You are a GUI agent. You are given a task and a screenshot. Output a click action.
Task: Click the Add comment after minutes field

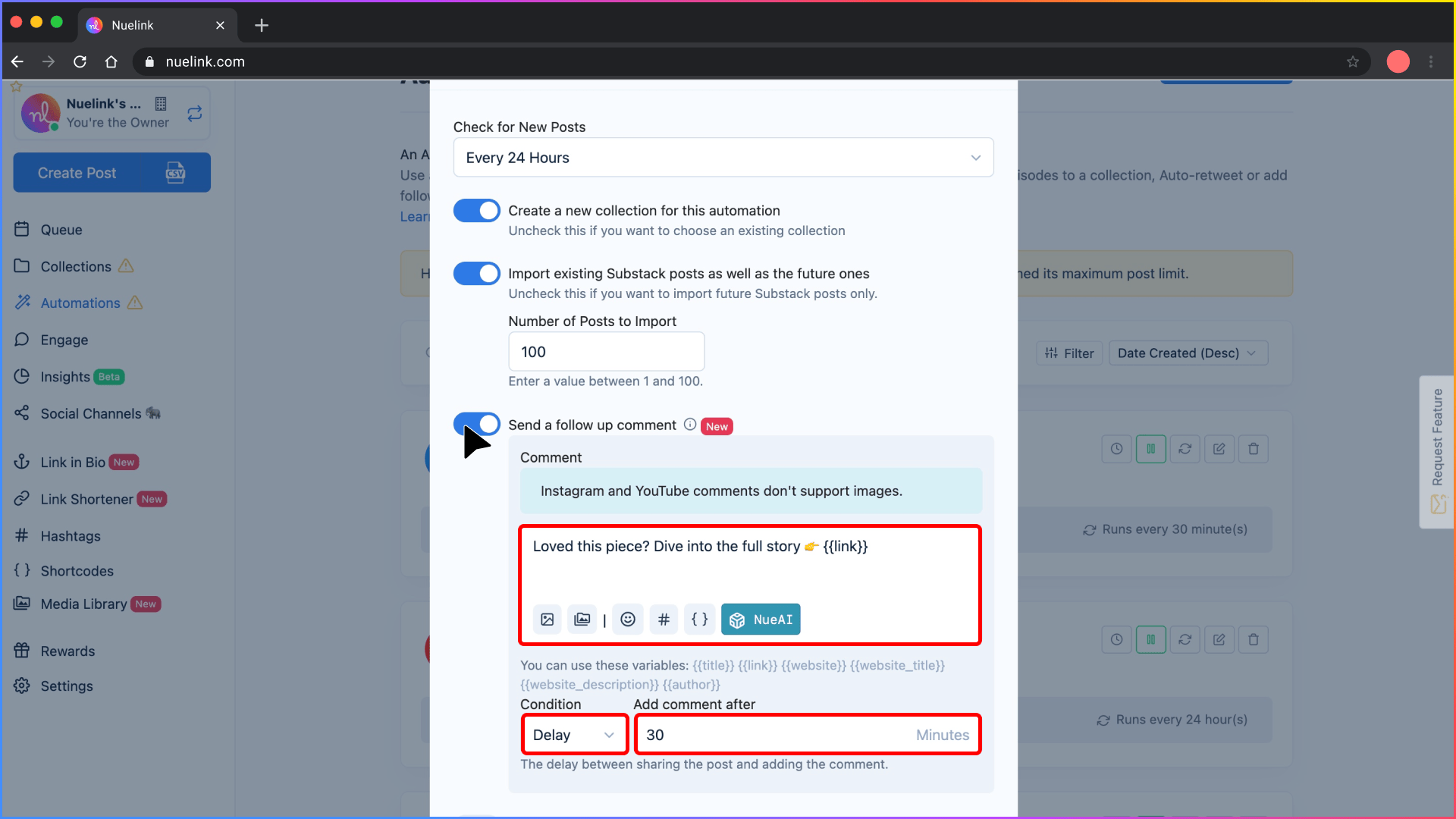[807, 734]
